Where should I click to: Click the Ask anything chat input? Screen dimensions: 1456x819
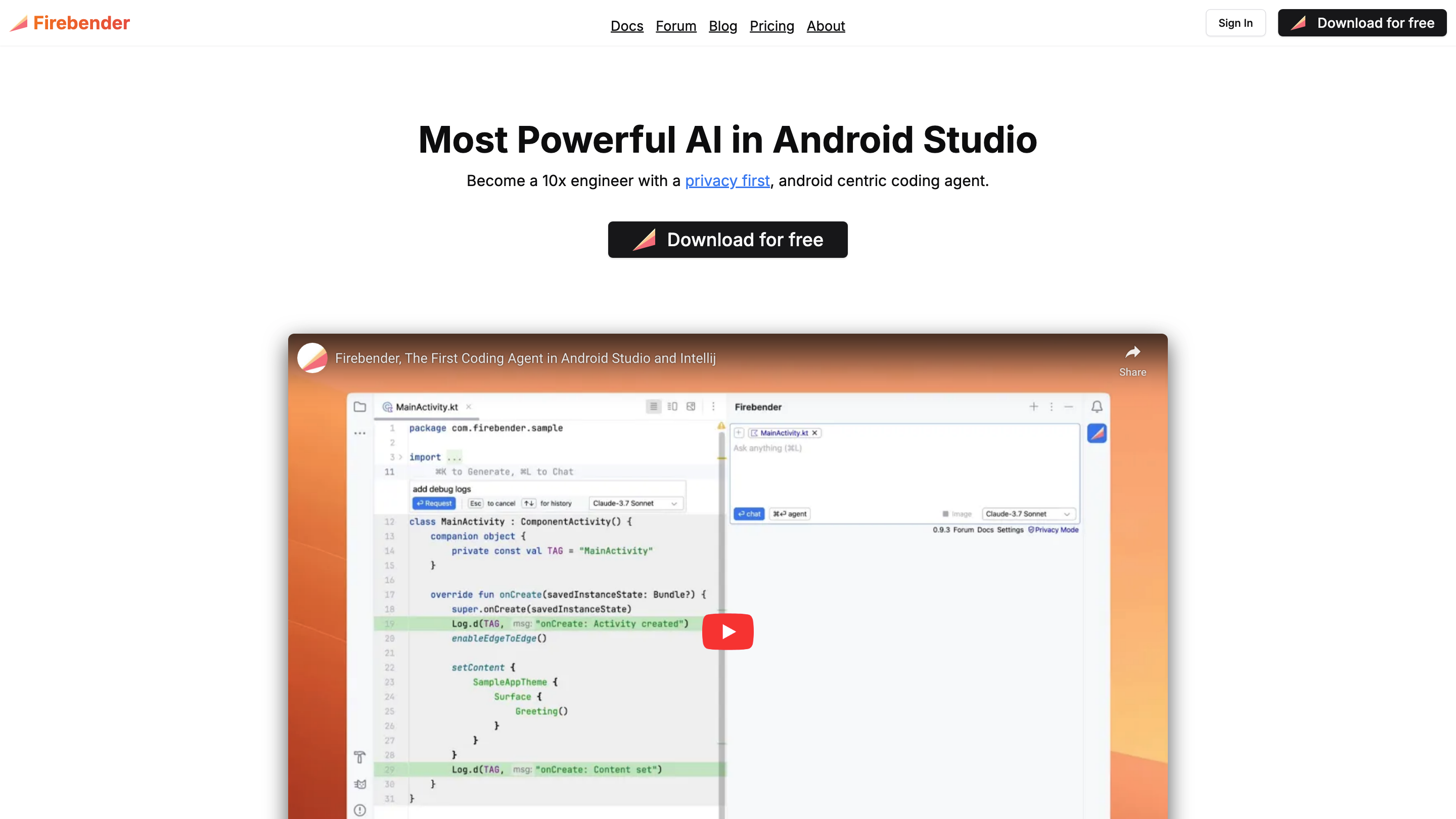903,469
